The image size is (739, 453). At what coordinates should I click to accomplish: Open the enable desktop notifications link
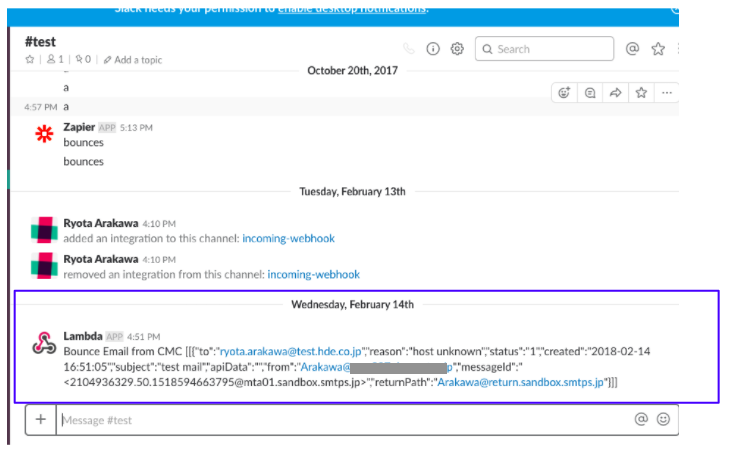point(352,8)
